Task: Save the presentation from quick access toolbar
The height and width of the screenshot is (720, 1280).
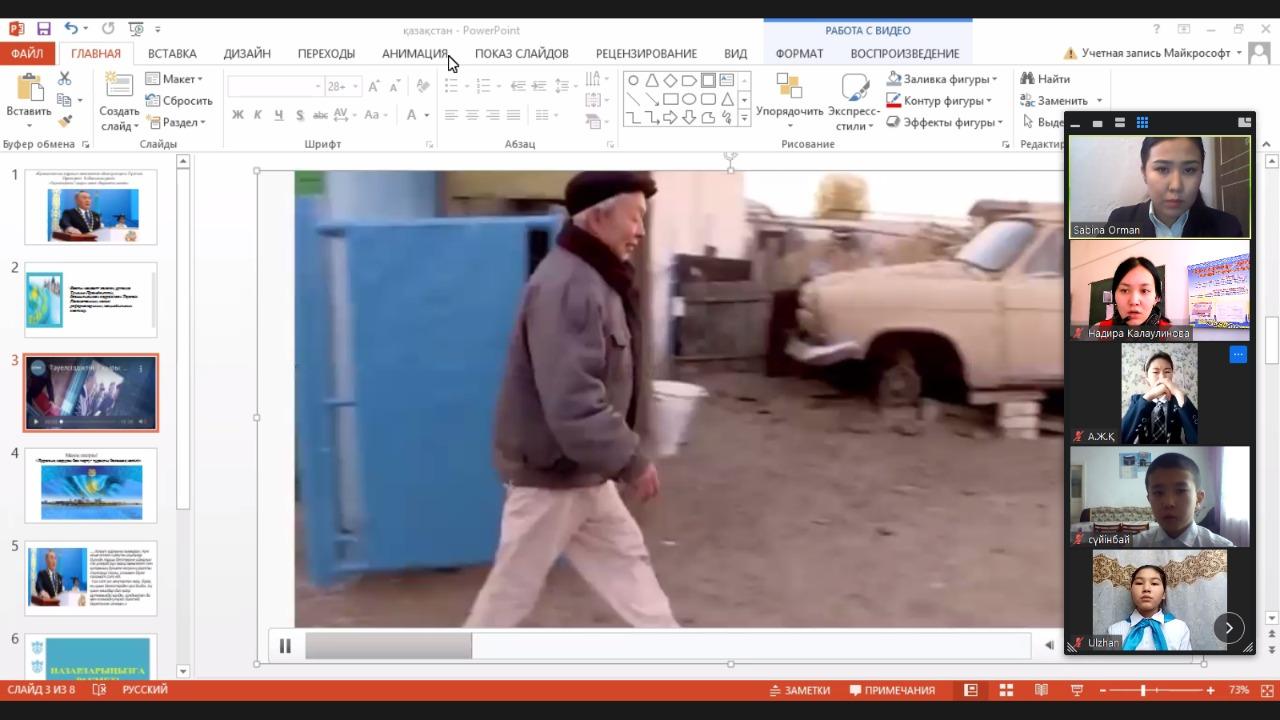Action: [x=43, y=29]
